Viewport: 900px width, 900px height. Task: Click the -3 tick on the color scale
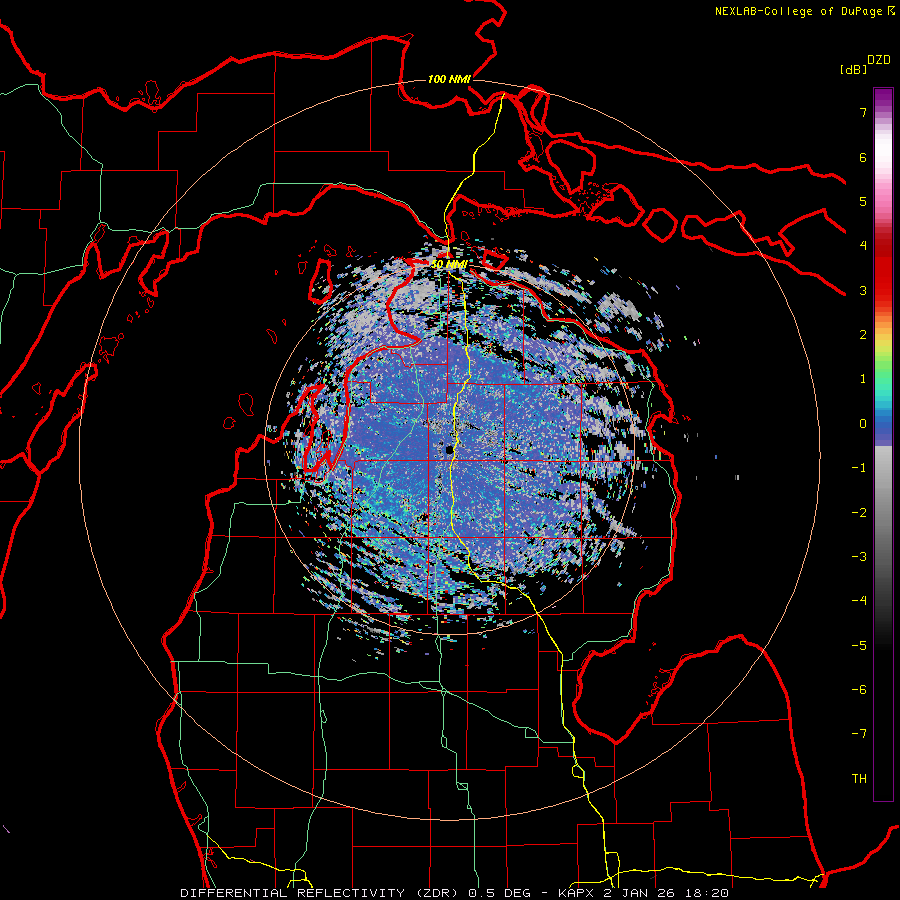[x=859, y=557]
